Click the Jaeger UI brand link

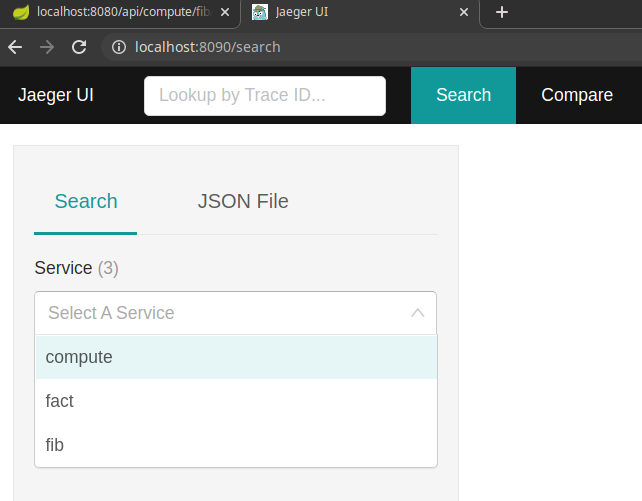pyautogui.click(x=56, y=95)
